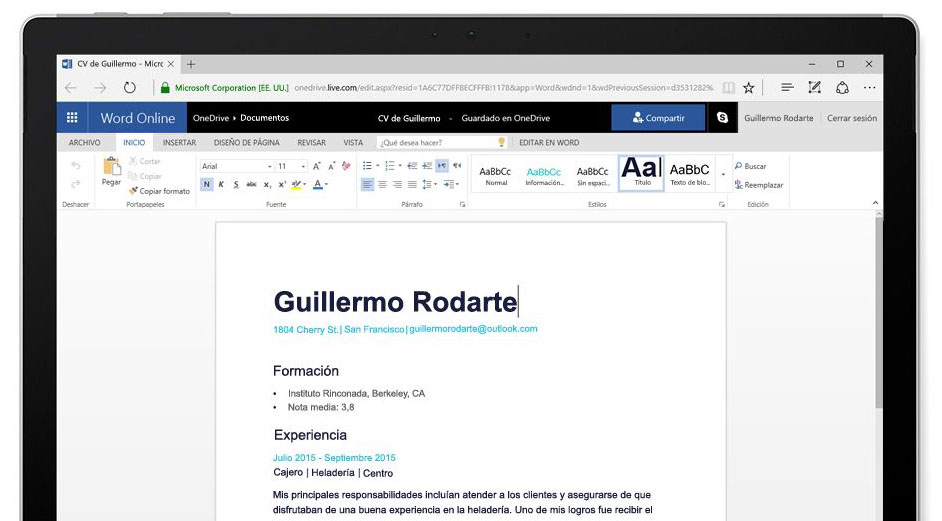Image resolution: width=942 pixels, height=521 pixels.
Task: Open browser more options ellipsis
Action: point(869,88)
